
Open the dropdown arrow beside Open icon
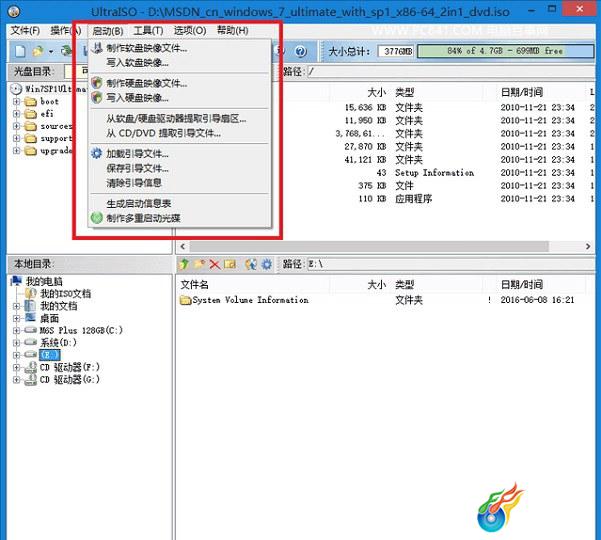click(x=51, y=51)
